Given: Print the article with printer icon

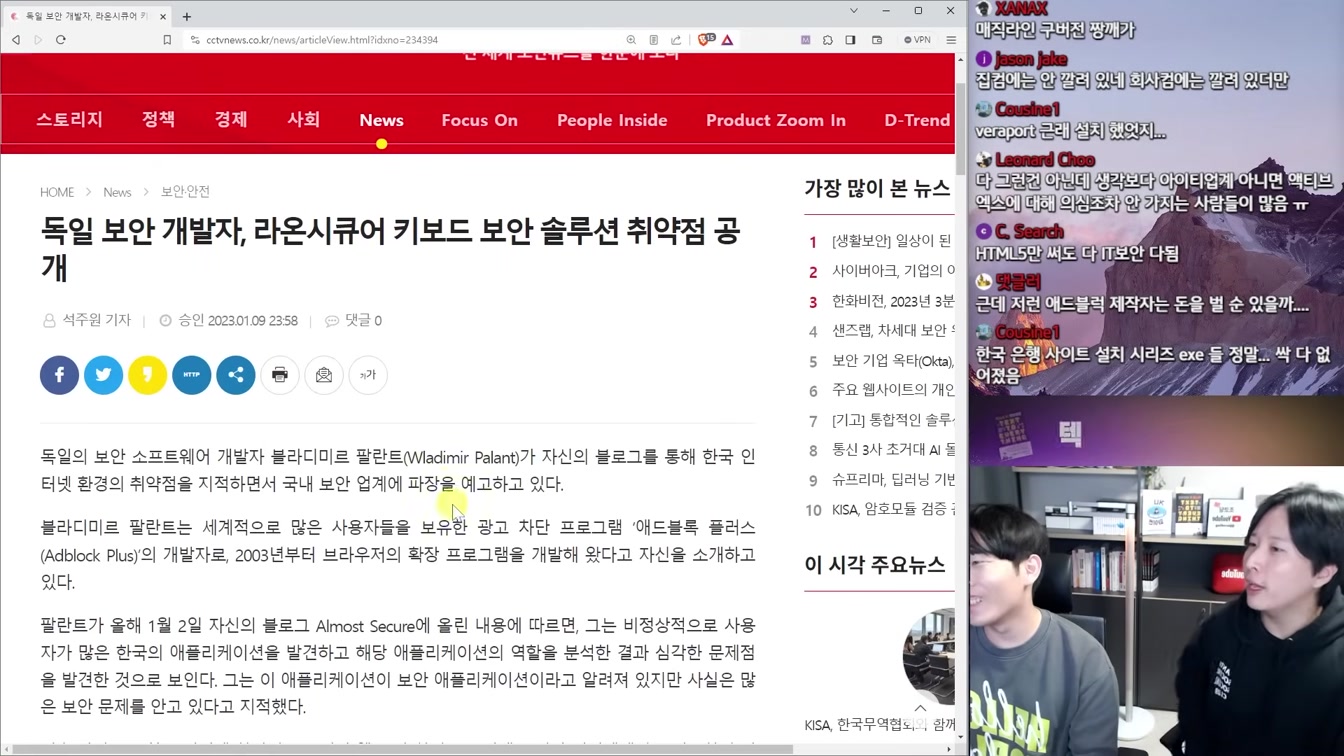Looking at the screenshot, I should click(x=279, y=375).
